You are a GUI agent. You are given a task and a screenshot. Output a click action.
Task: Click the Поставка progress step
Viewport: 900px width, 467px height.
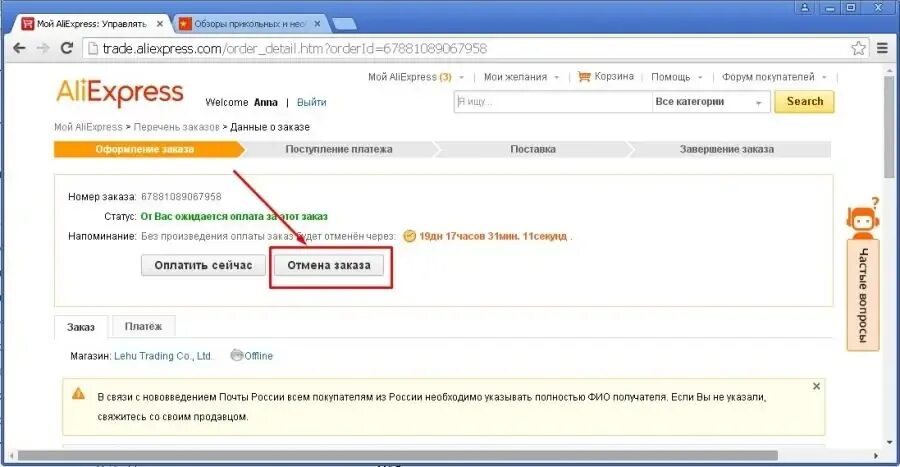[533, 149]
